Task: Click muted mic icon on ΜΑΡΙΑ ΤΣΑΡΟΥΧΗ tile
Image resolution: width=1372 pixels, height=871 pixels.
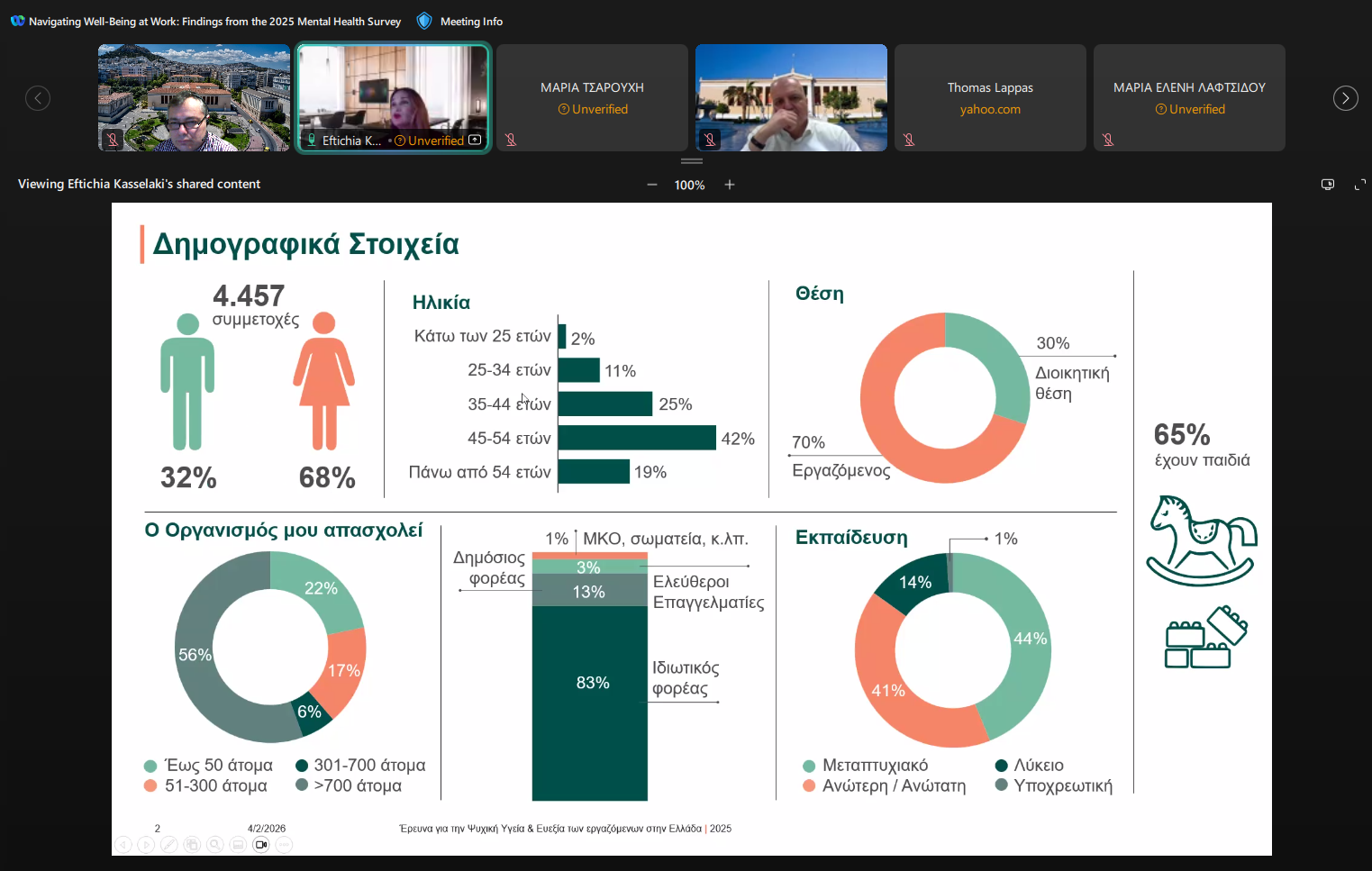Action: [x=511, y=140]
